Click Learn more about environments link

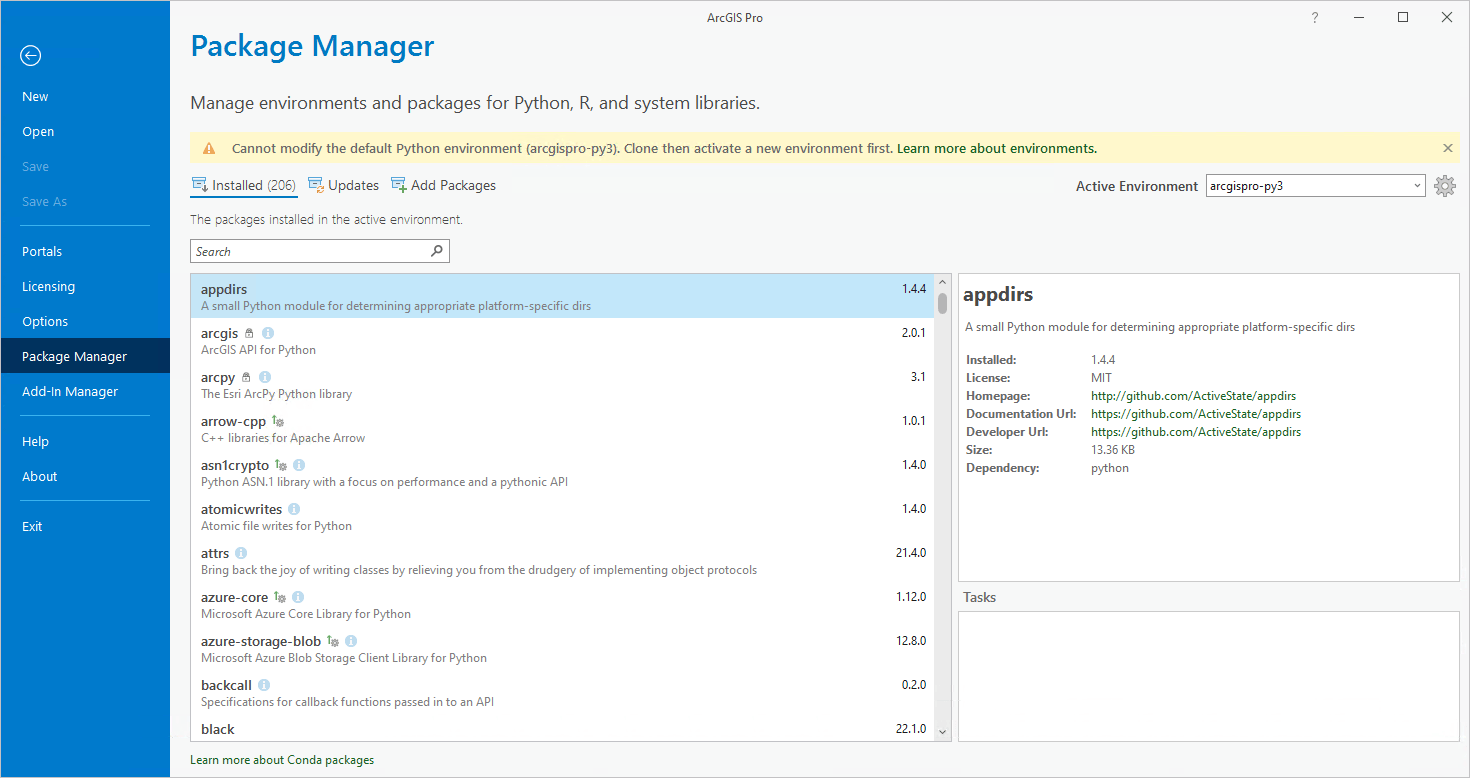tap(995, 147)
